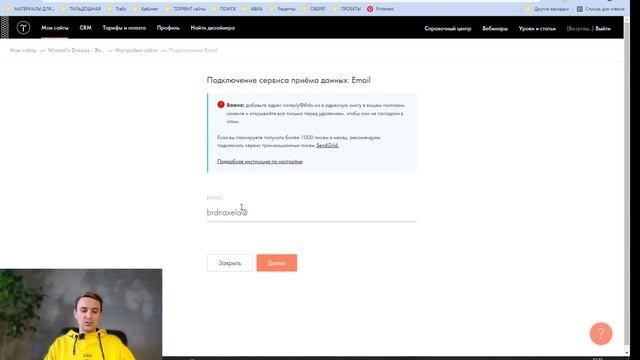Screen dimensions: 640x360
Task: Open the first 'МАТЕРИАЛЫ ДЛЯ...' bookmarks folder
Action: coord(30,9)
